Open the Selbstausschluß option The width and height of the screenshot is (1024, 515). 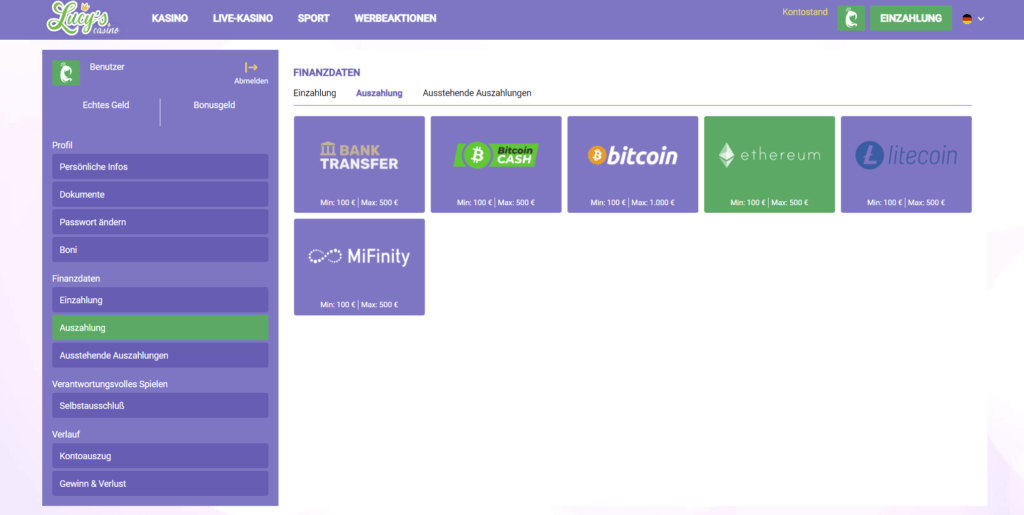(160, 405)
